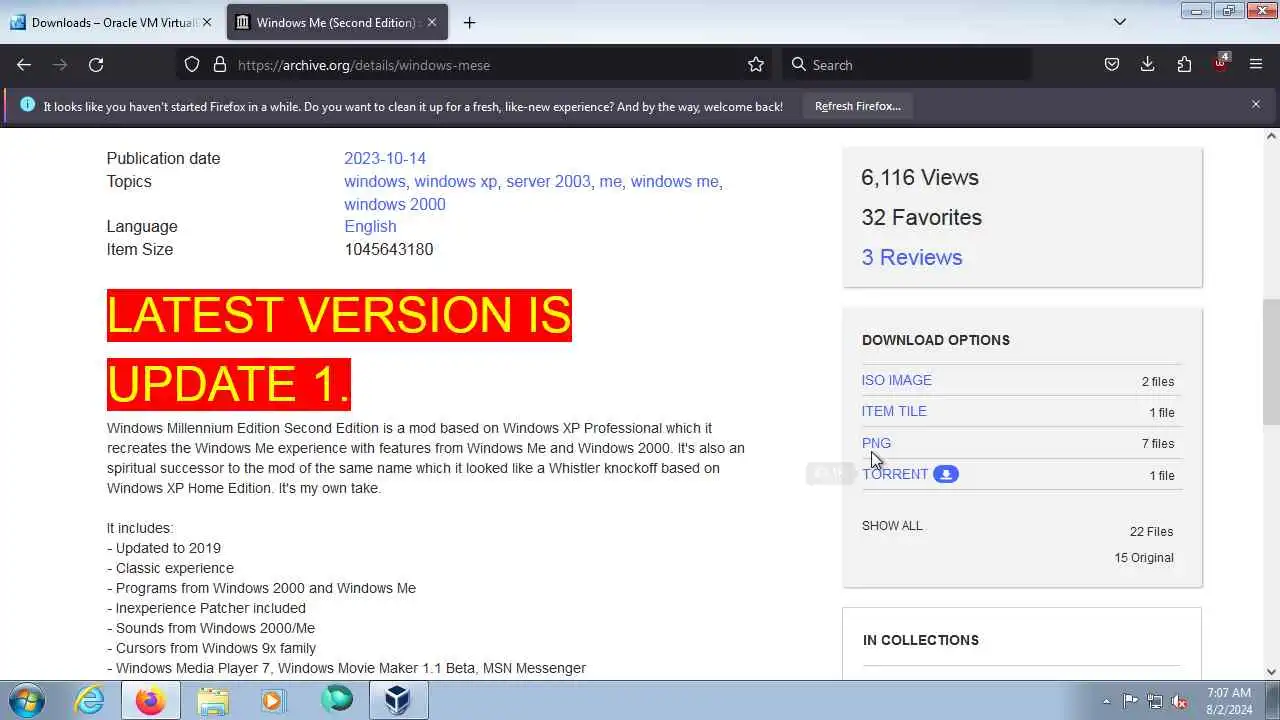1280x720 pixels.
Task: Click the English language link
Action: coord(370,226)
